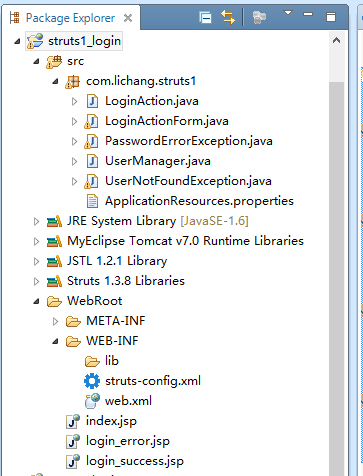Click the LoginActionForm.java warning file icon
This screenshot has height=476, width=363.
91,122
